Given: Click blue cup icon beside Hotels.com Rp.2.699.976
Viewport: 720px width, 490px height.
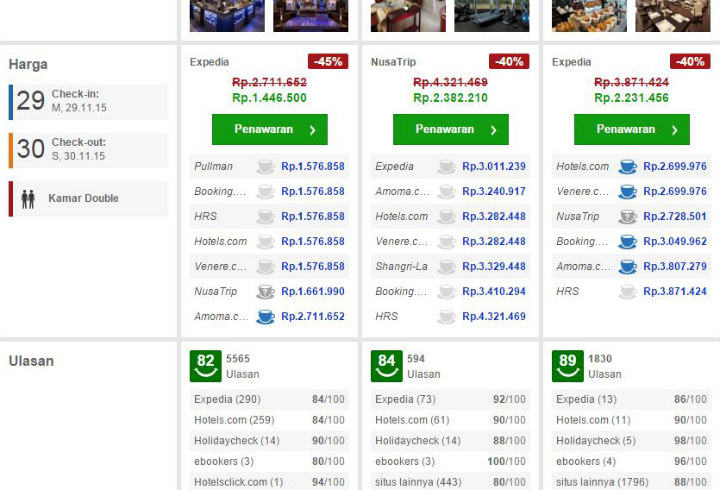Looking at the screenshot, I should pos(628,166).
